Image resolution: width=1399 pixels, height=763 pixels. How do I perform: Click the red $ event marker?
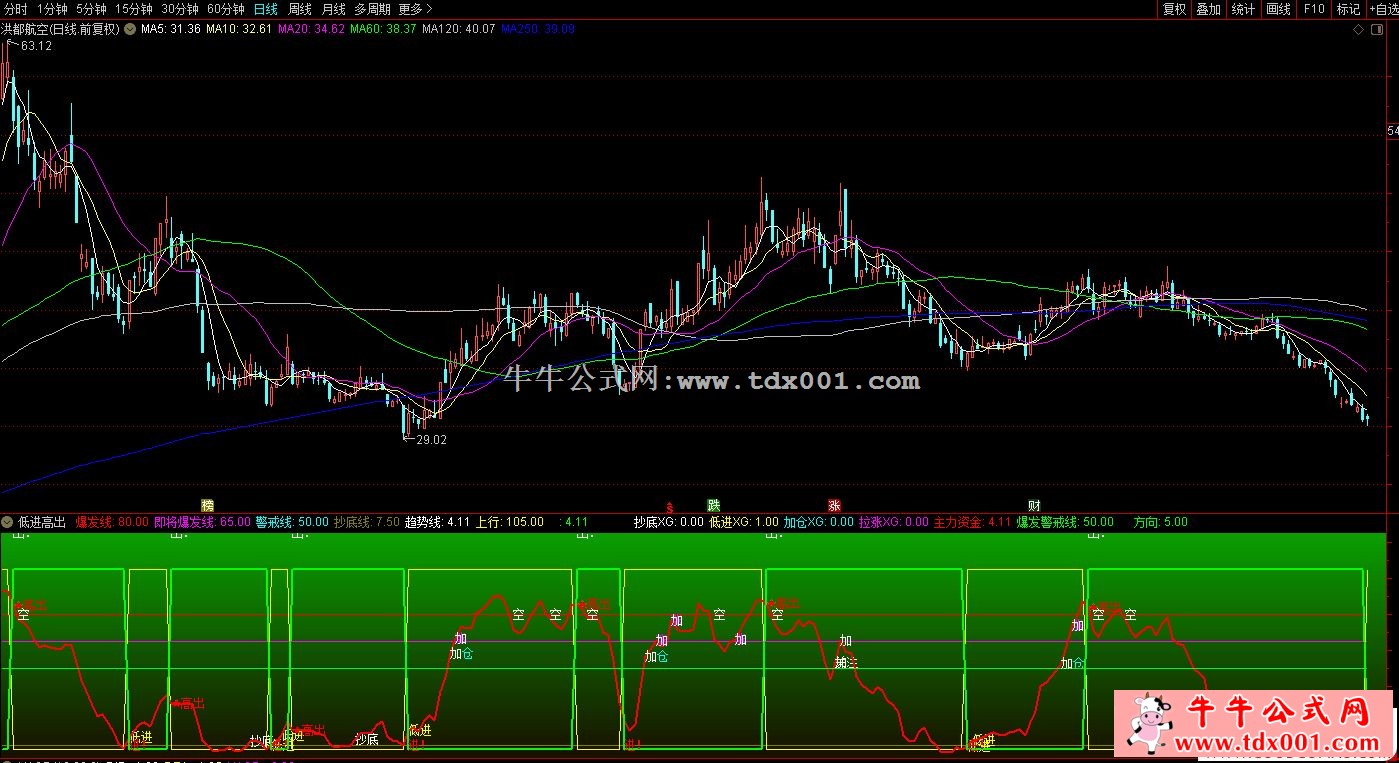671,507
